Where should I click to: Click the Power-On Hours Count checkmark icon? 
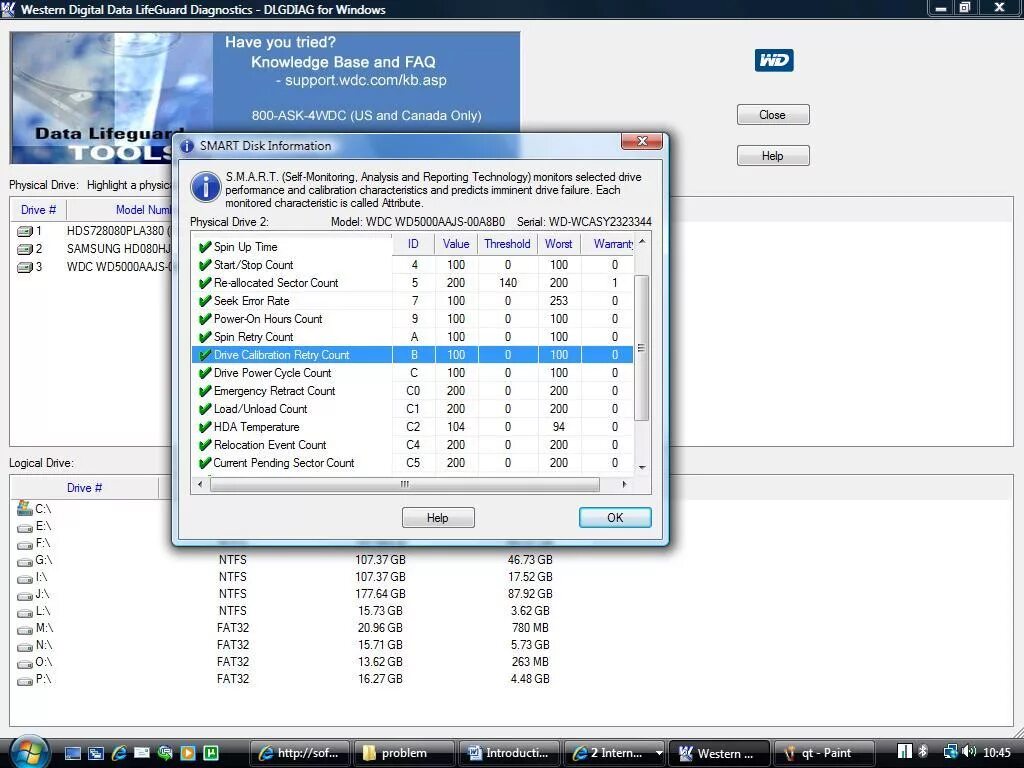click(x=205, y=319)
